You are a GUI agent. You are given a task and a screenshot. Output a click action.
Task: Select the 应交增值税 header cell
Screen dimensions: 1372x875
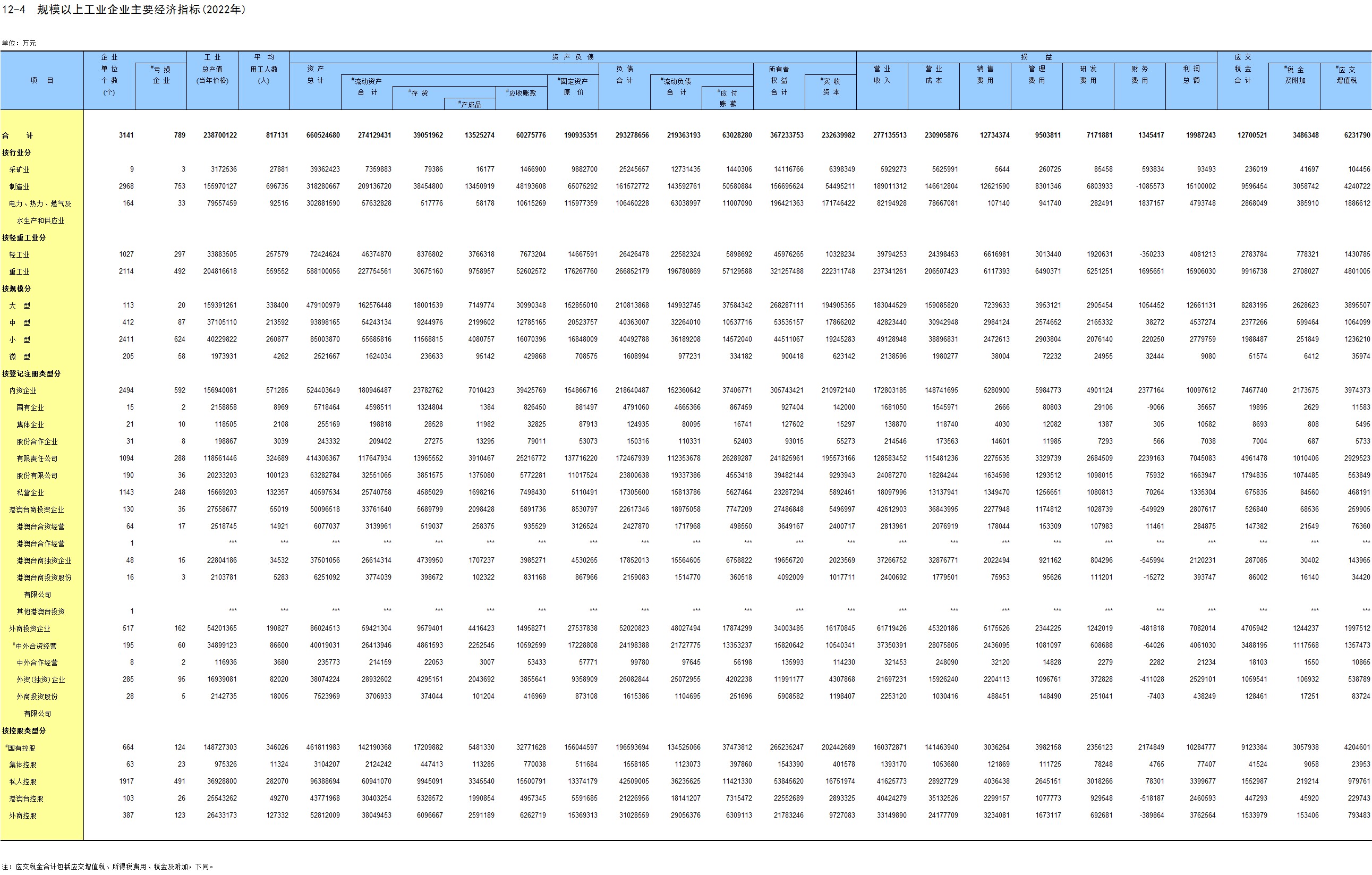1346,75
